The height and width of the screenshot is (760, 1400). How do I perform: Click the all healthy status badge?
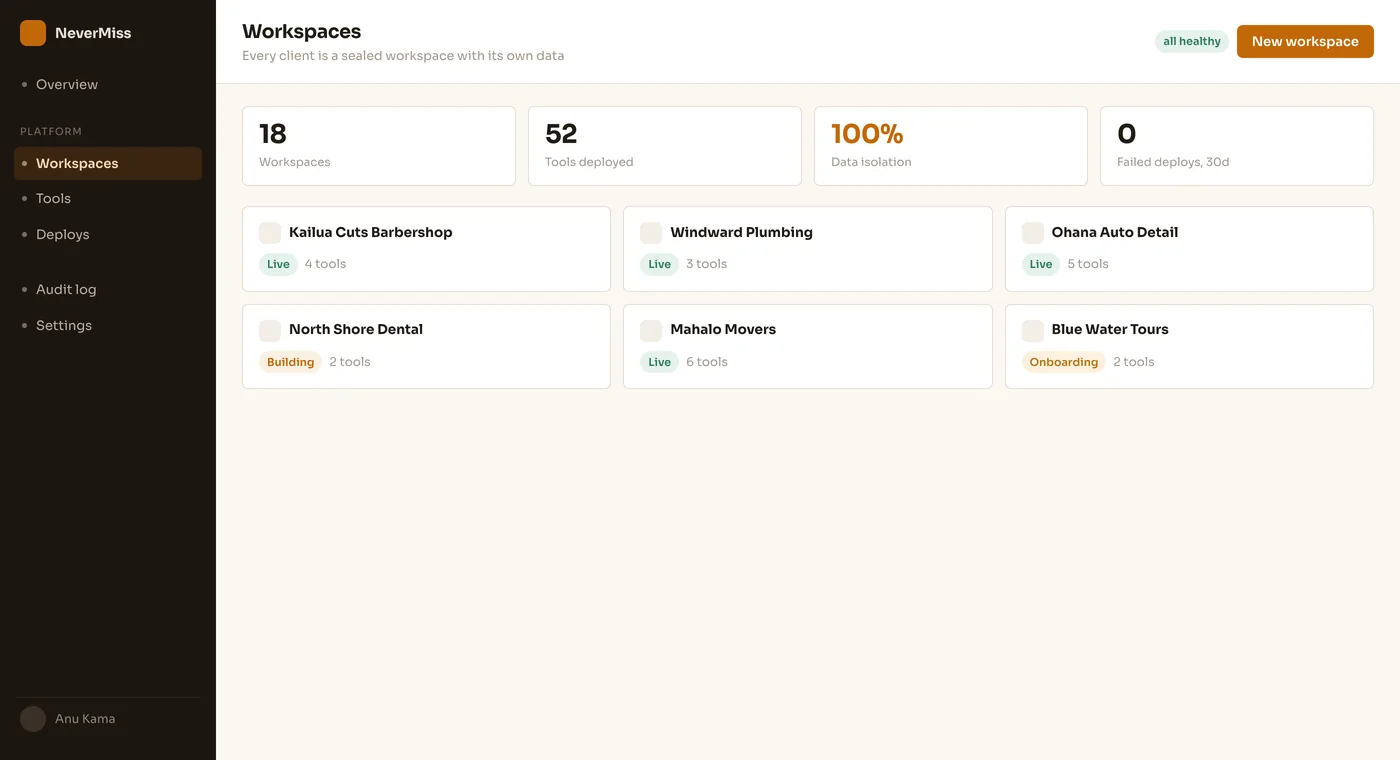(1192, 42)
